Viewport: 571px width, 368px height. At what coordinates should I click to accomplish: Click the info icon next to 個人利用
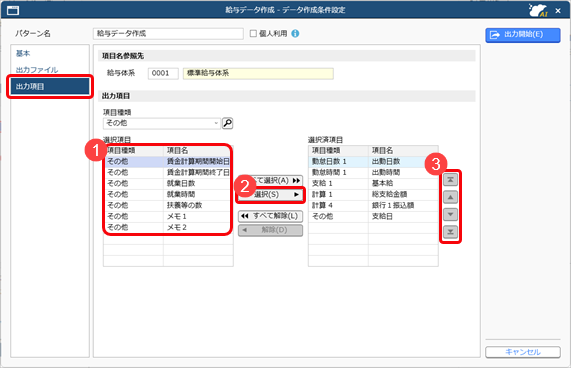(x=295, y=33)
